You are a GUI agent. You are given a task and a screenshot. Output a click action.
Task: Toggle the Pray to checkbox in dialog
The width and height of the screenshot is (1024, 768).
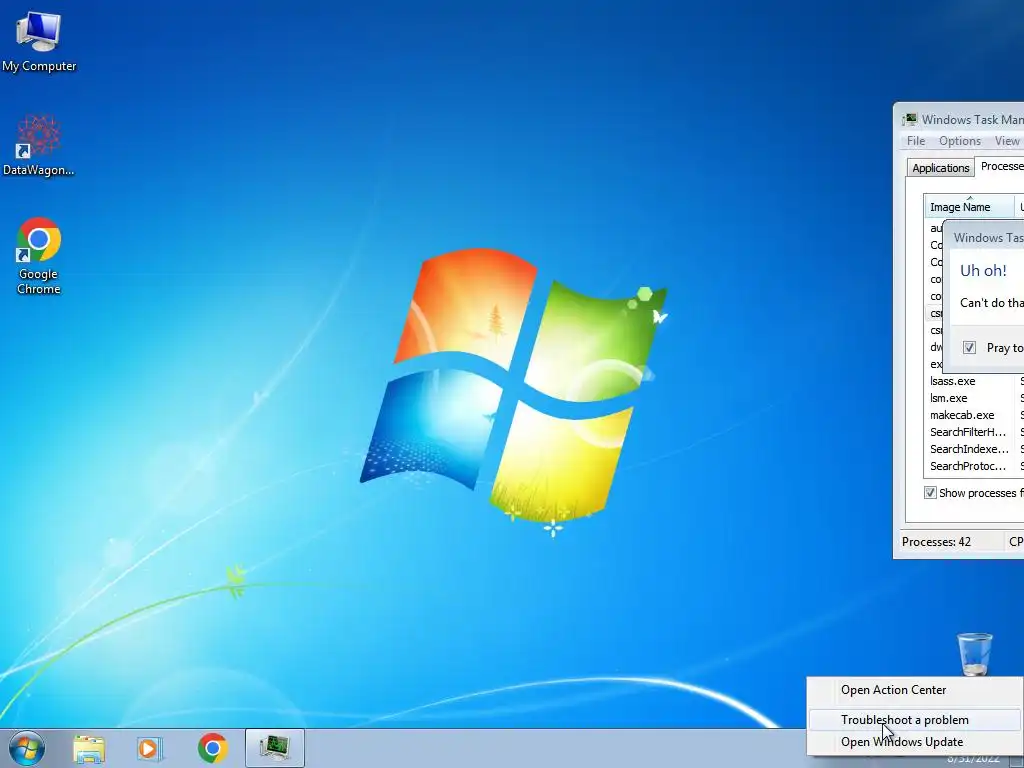click(x=969, y=347)
